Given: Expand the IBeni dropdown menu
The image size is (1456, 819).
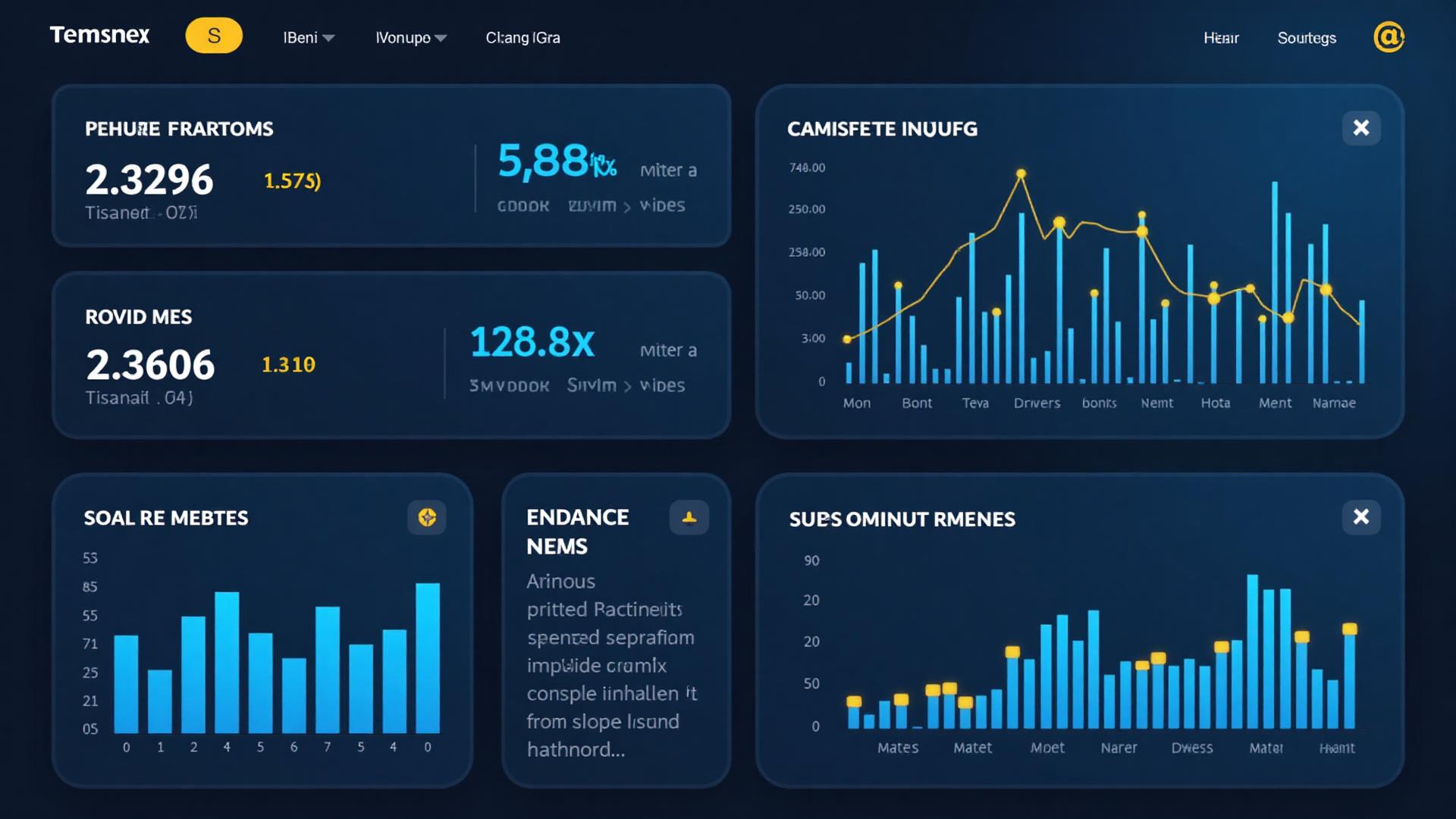Looking at the screenshot, I should pos(309,38).
